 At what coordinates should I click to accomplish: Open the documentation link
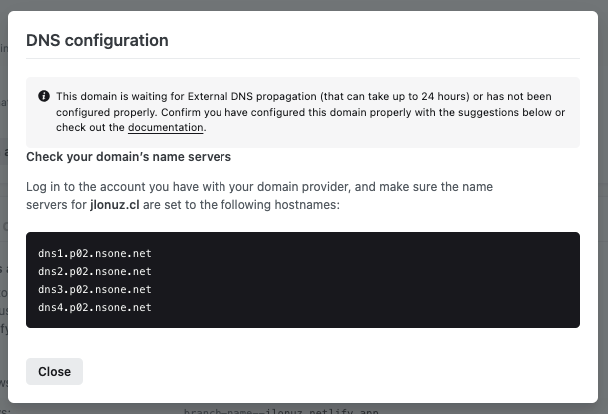tap(166, 128)
